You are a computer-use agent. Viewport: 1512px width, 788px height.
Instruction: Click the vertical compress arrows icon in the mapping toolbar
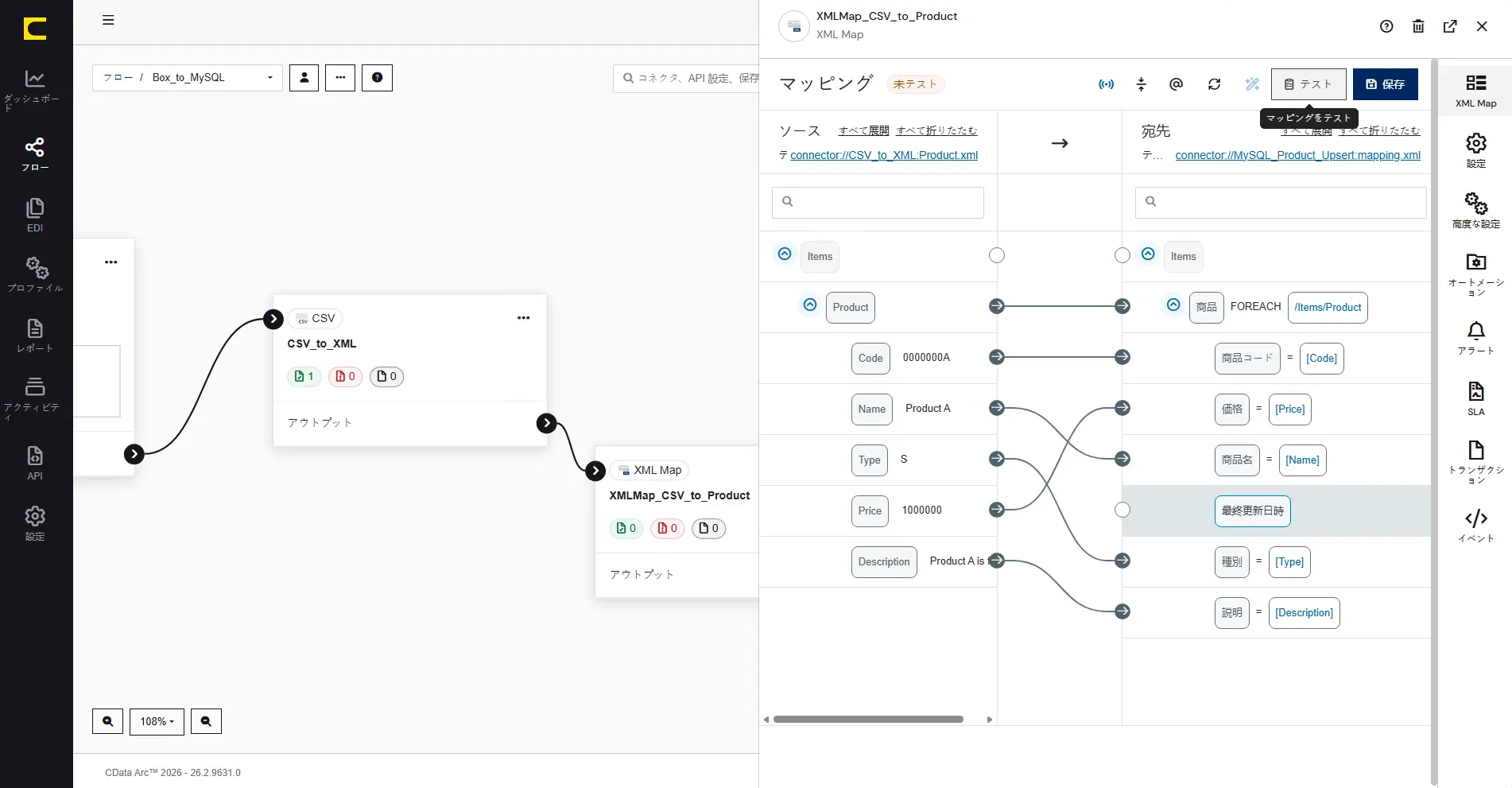click(x=1141, y=84)
